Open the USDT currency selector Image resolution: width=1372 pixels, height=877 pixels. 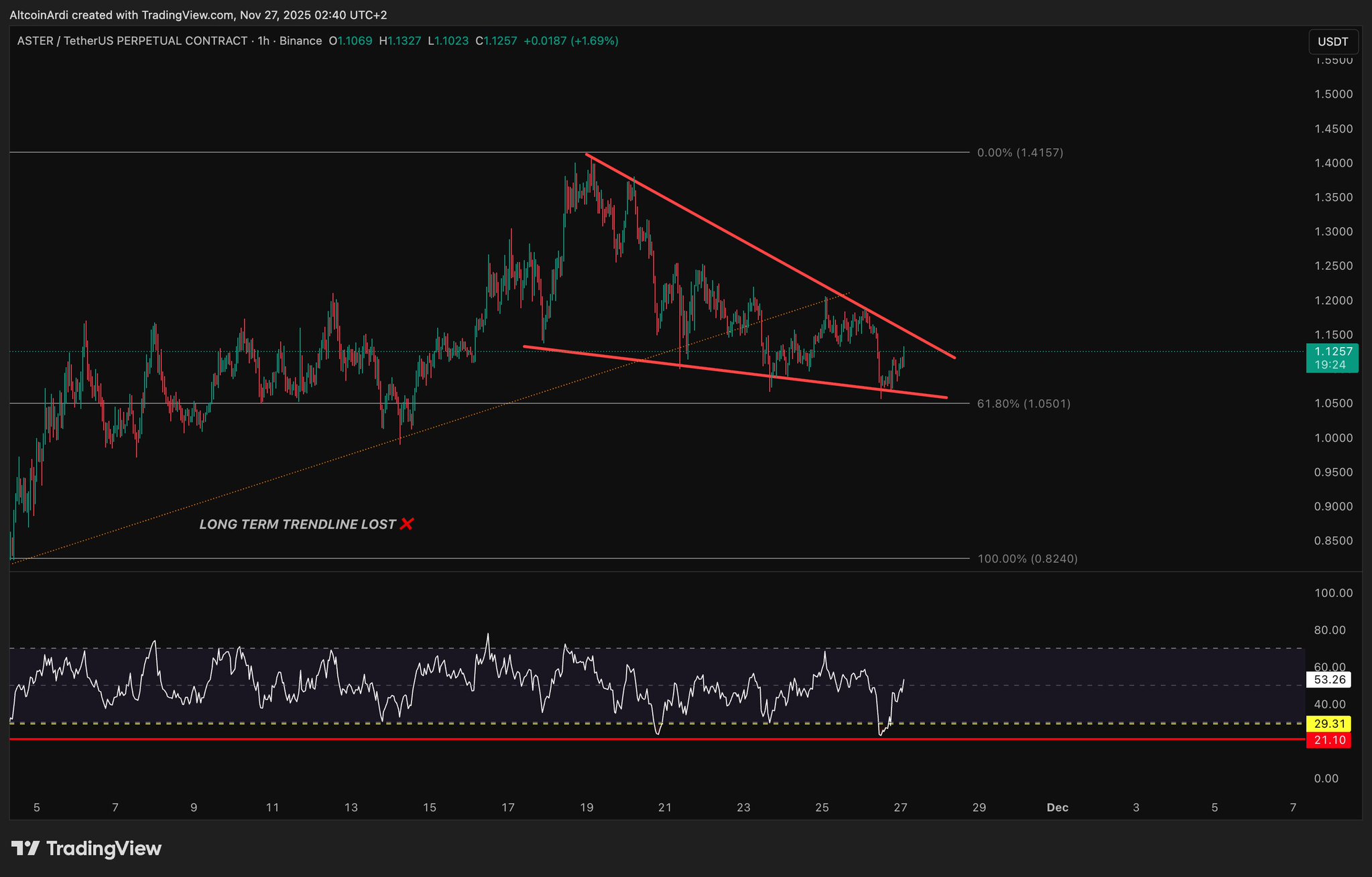click(x=1332, y=42)
